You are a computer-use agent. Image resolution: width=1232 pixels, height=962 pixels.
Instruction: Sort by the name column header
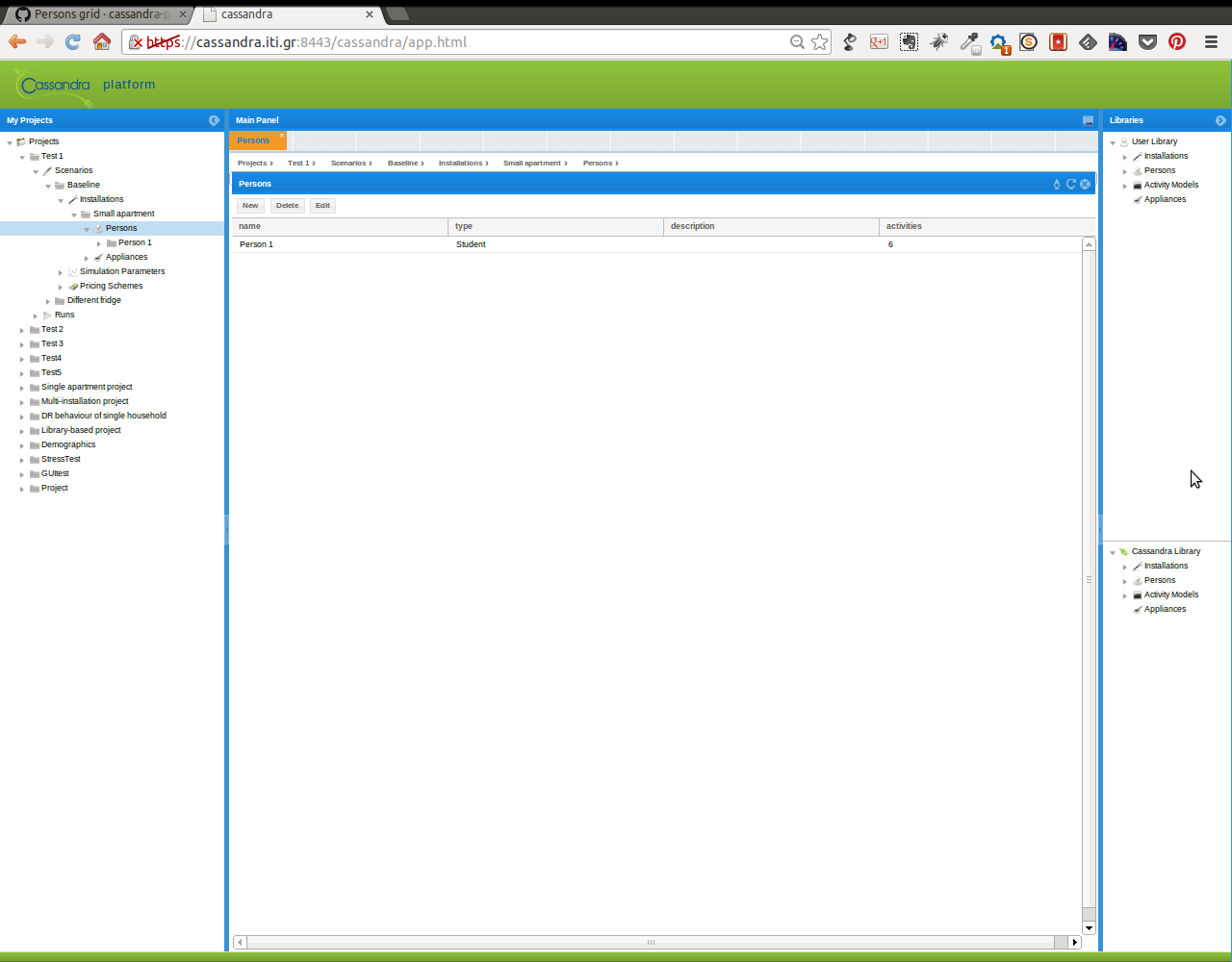click(x=340, y=226)
